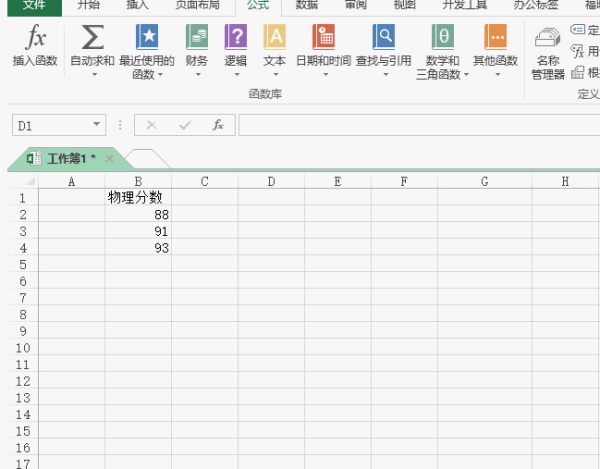The image size is (600, 469).
Task: Open the Recently Used functions star book
Action: (x=147, y=37)
